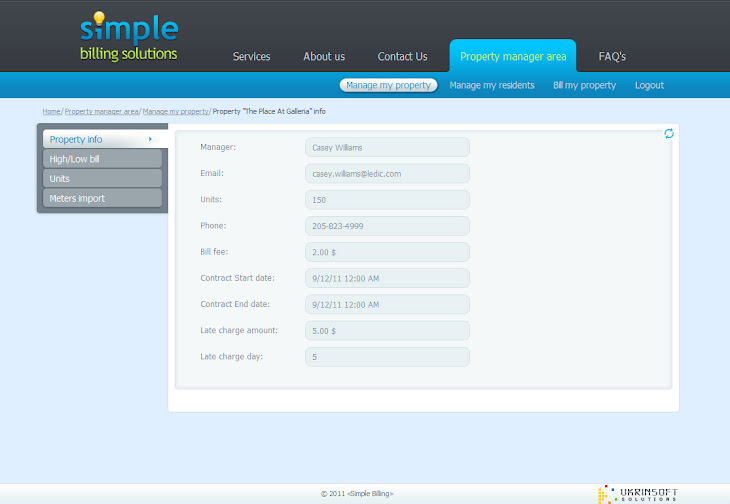Screen dimensions: 730x504
Task: Click the refresh icon in the property panel
Action: point(669,134)
